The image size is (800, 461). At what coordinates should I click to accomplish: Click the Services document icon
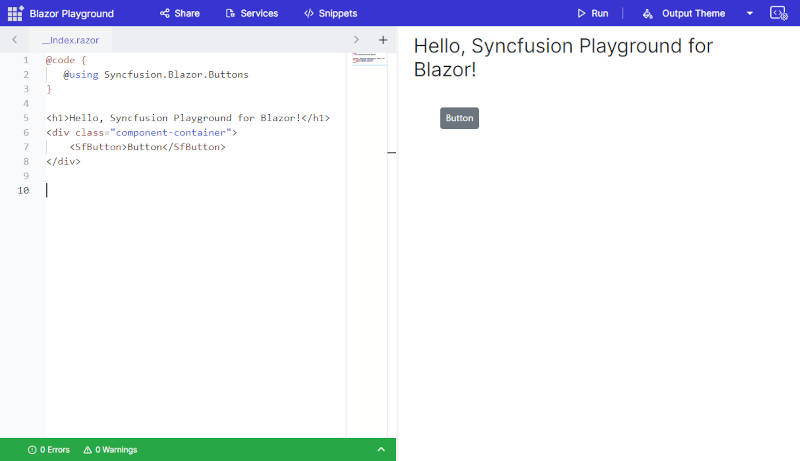[231, 13]
